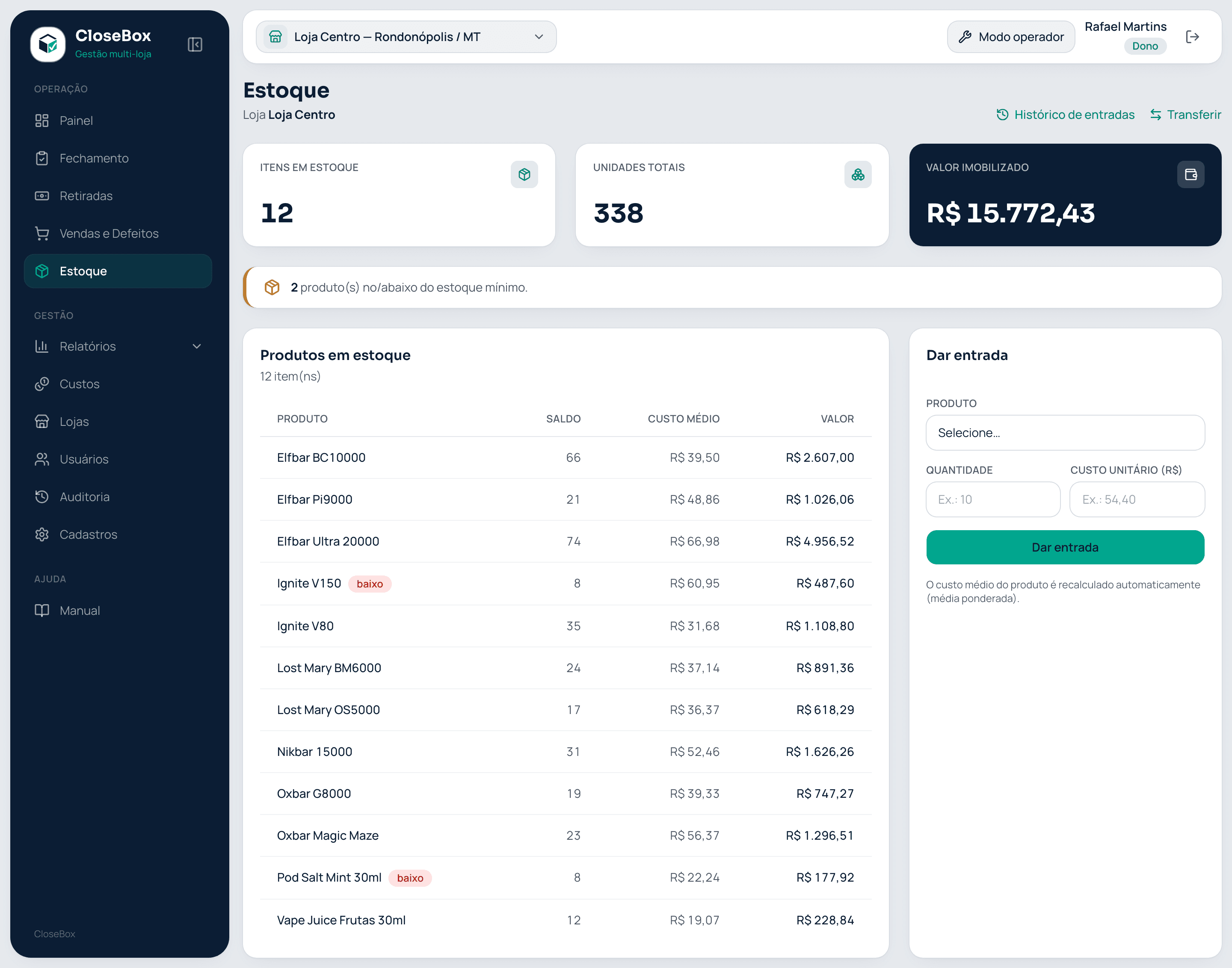Click the Manual book icon
This screenshot has height=968, width=1232.
(x=42, y=611)
